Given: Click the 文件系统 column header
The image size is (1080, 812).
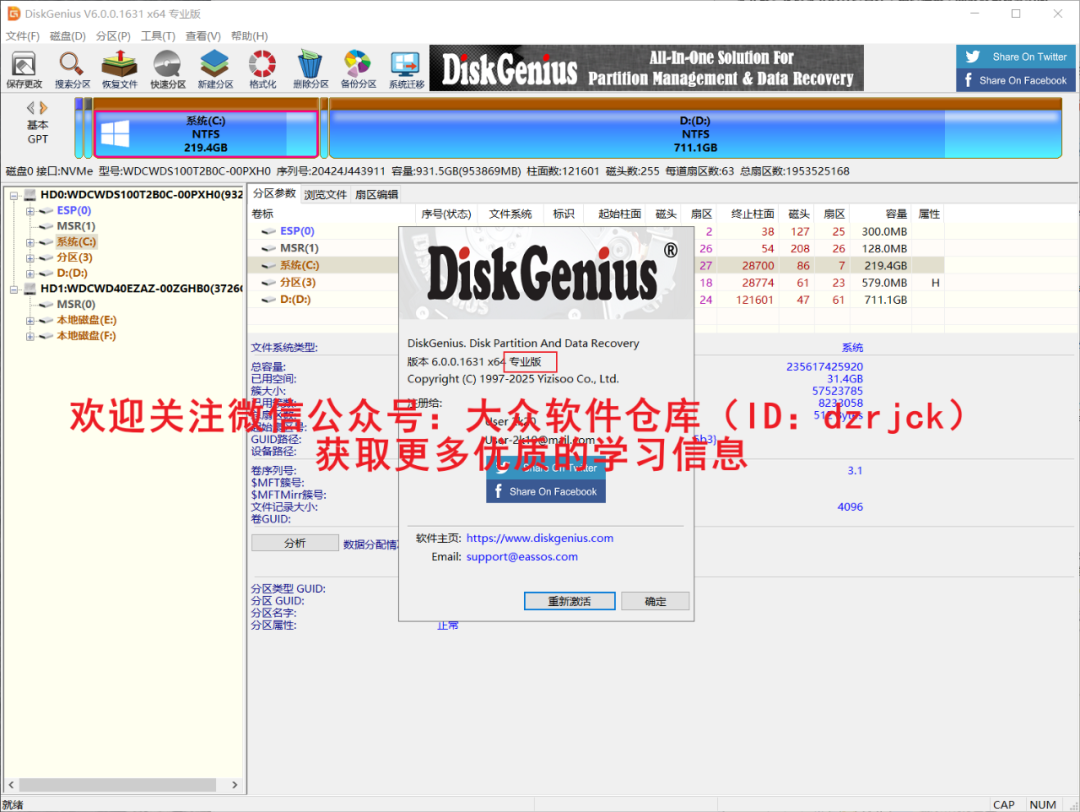Looking at the screenshot, I should tap(510, 214).
